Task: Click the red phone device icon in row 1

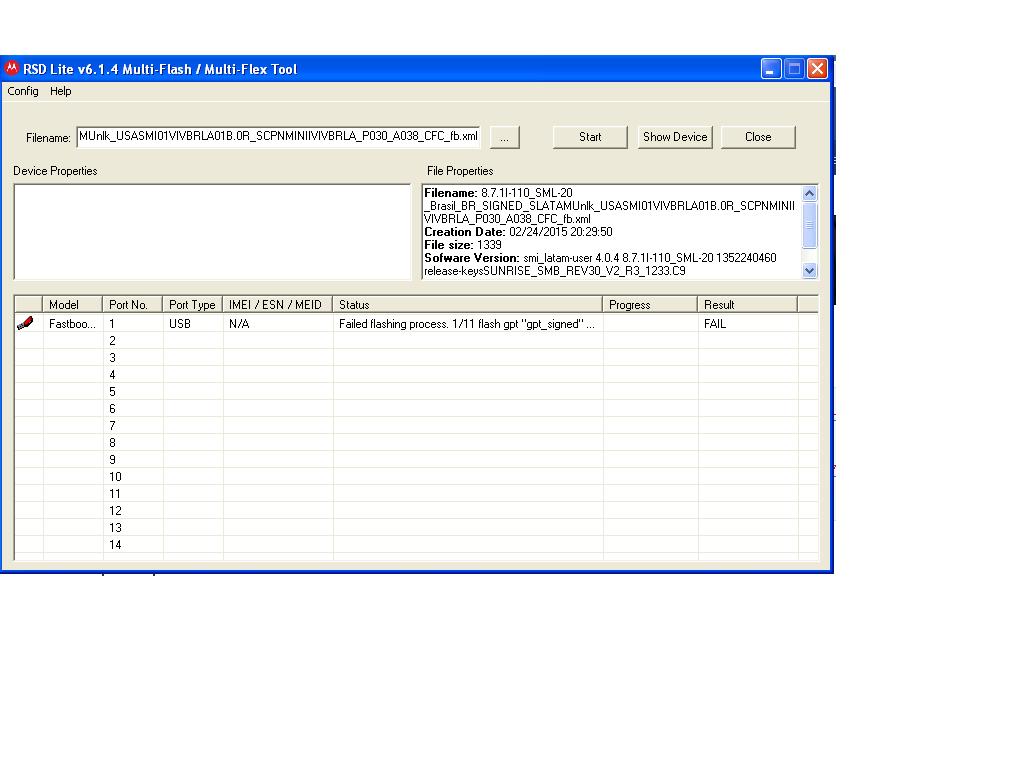Action: click(25, 323)
